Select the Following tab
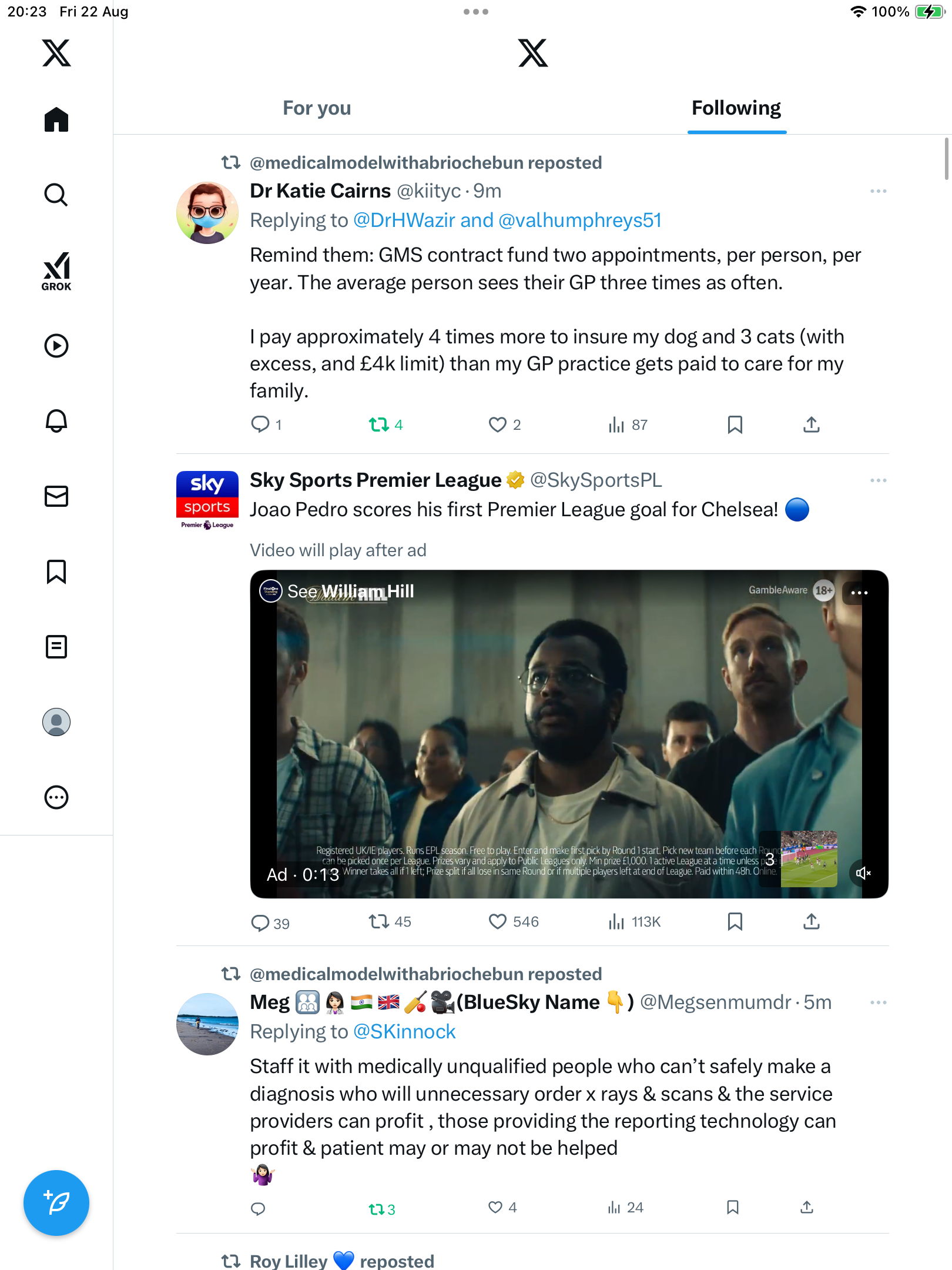Image resolution: width=952 pixels, height=1270 pixels. [736, 108]
